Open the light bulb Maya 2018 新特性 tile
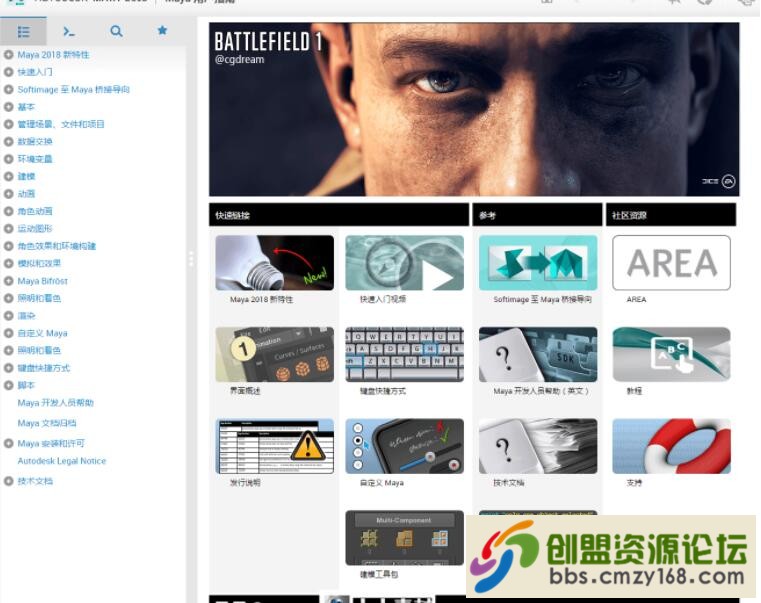 tap(275, 263)
